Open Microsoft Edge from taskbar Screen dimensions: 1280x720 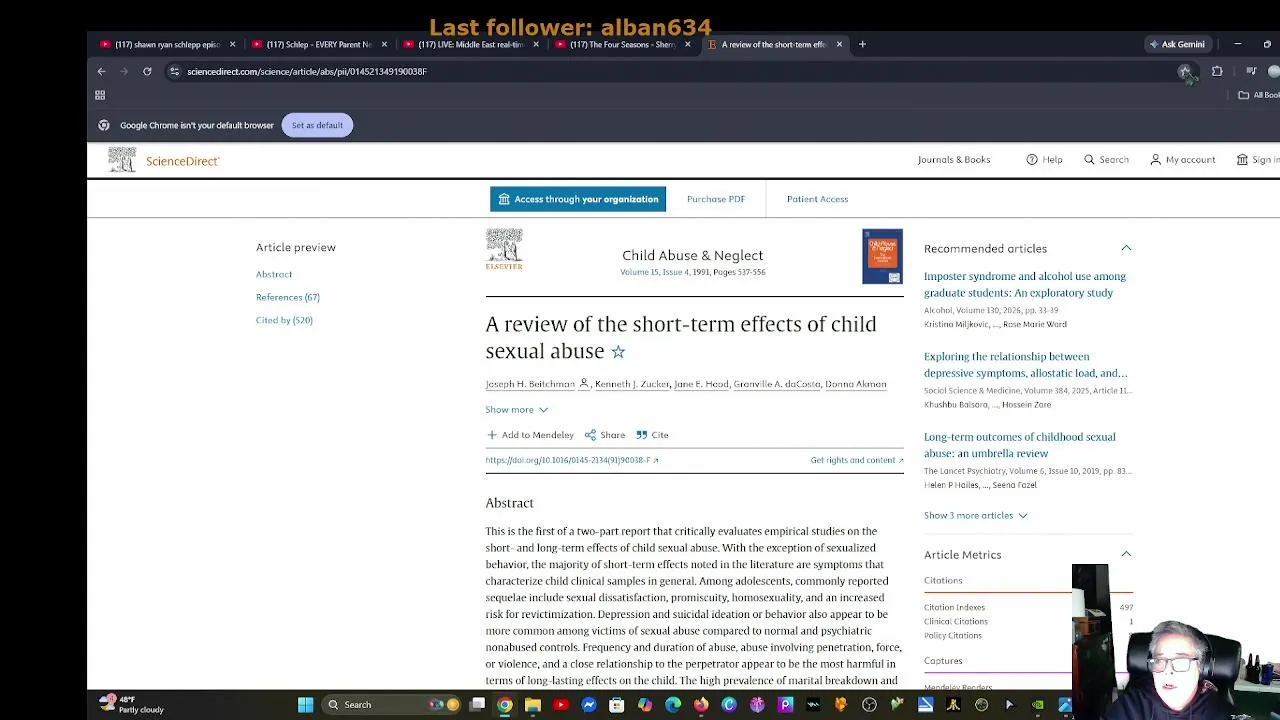(673, 705)
